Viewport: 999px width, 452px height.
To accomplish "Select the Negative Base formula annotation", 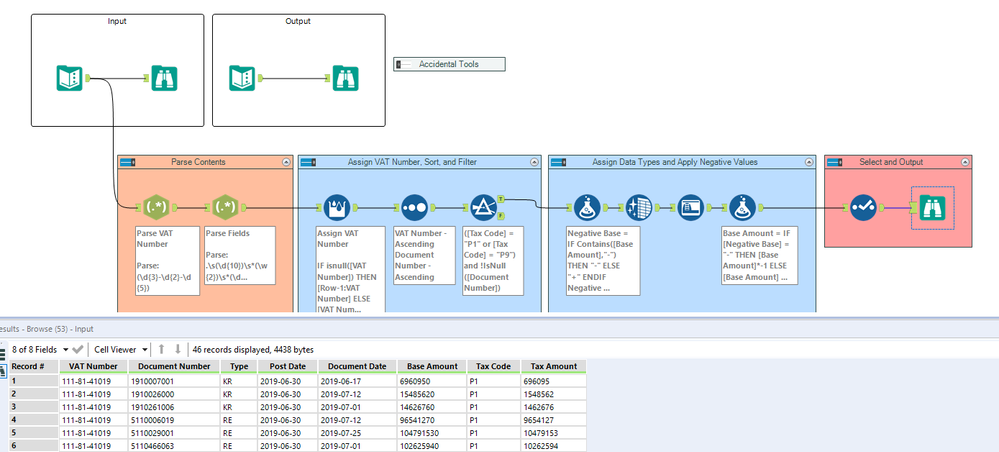I will 603,261.
